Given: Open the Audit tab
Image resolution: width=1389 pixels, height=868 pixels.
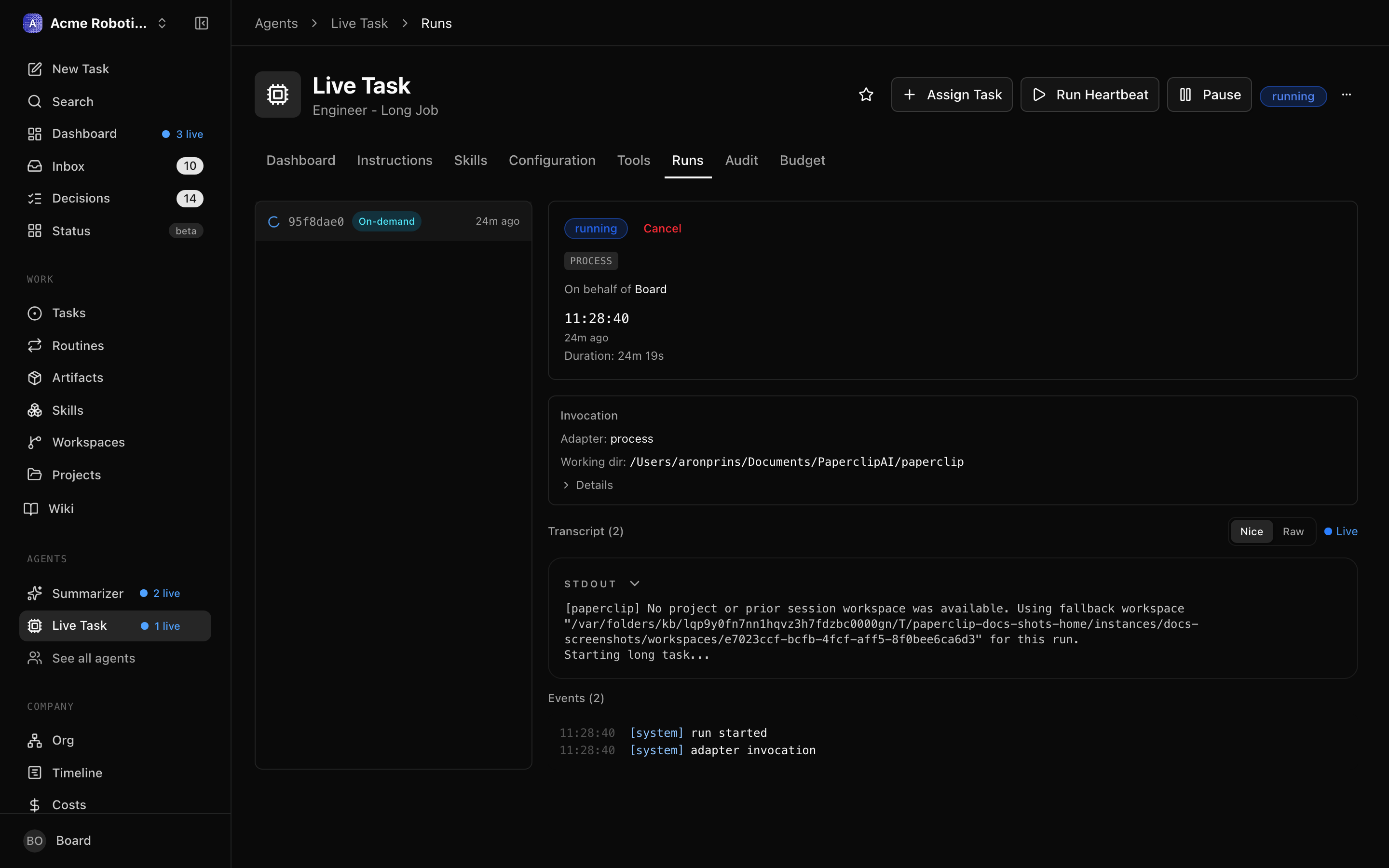Looking at the screenshot, I should pos(742,160).
